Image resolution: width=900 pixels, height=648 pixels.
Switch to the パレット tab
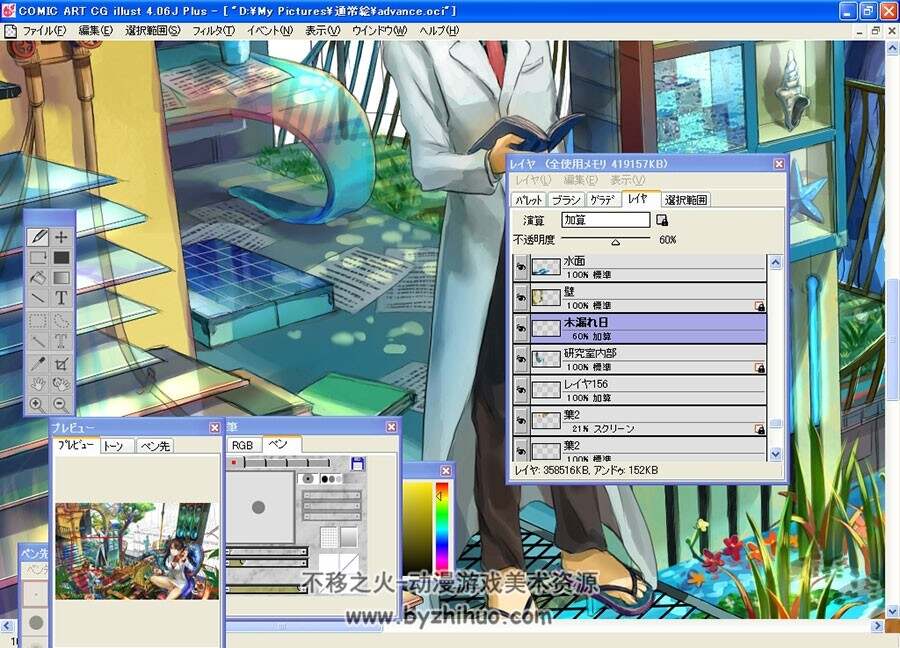pos(529,200)
